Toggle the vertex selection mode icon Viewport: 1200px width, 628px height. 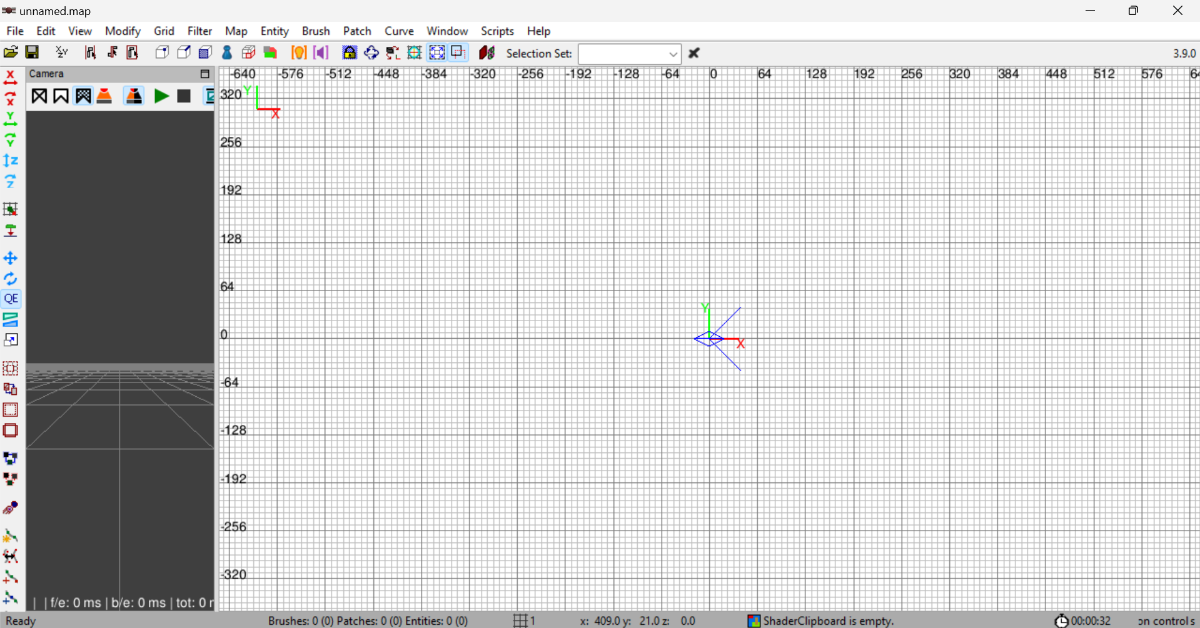point(162,52)
